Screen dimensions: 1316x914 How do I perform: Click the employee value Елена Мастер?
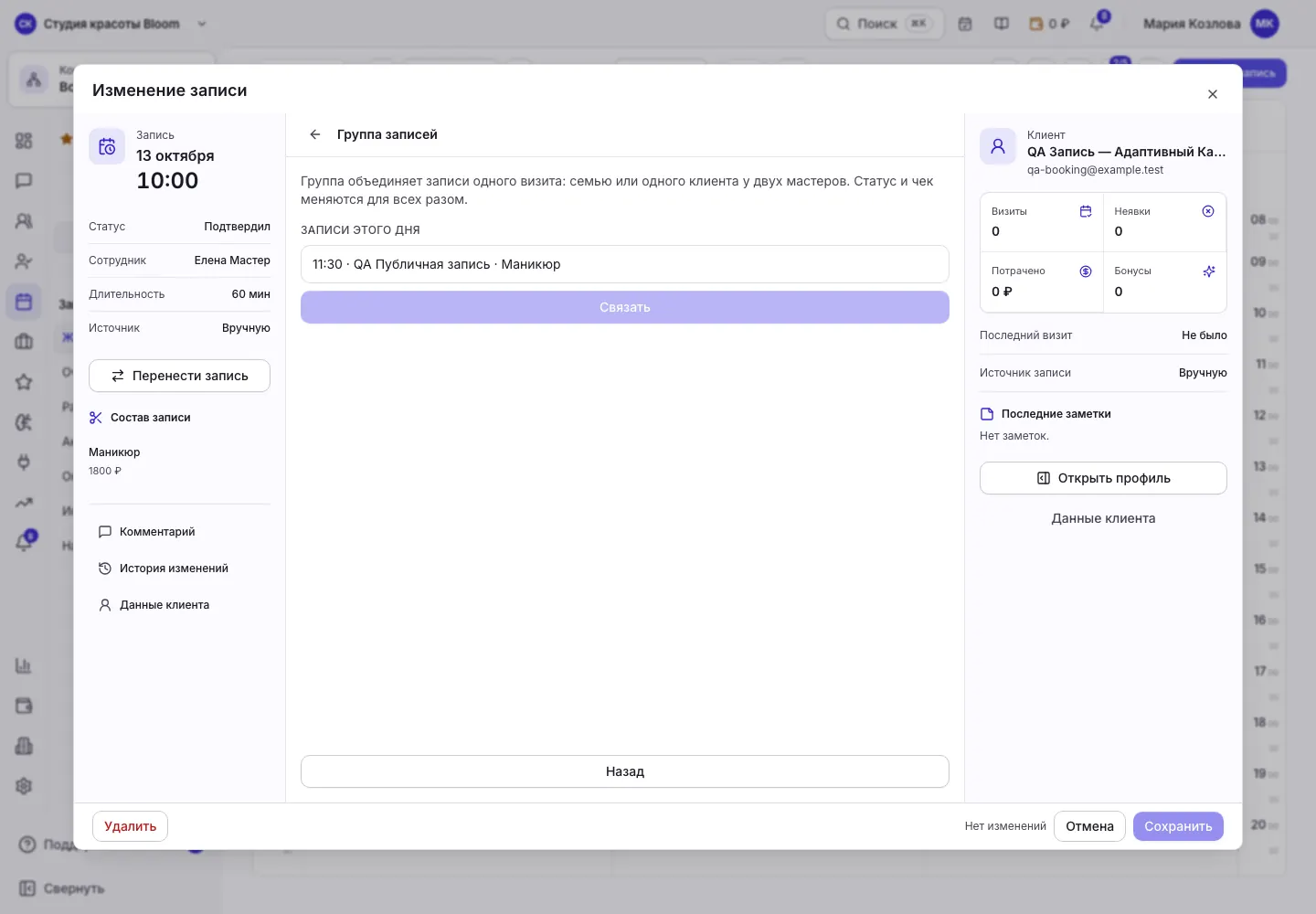click(x=232, y=260)
